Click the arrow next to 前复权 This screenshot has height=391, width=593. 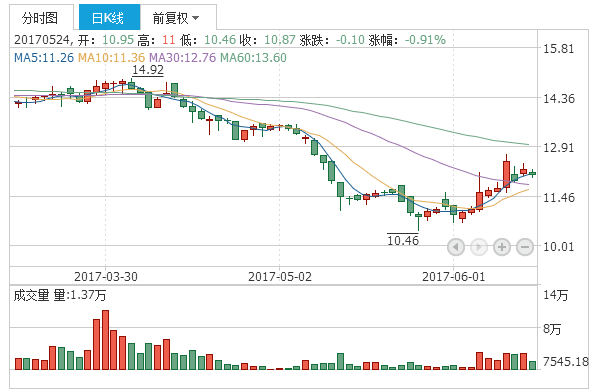[x=196, y=18]
